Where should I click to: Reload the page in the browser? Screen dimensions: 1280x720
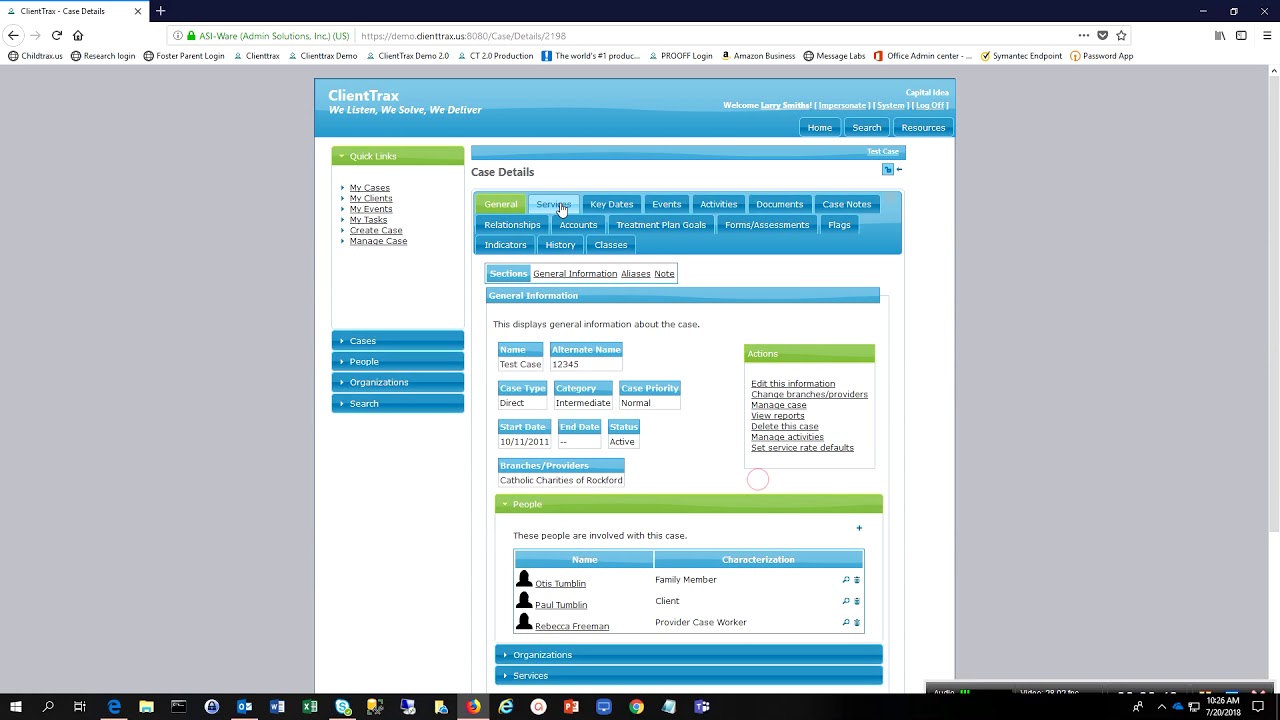tap(57, 35)
